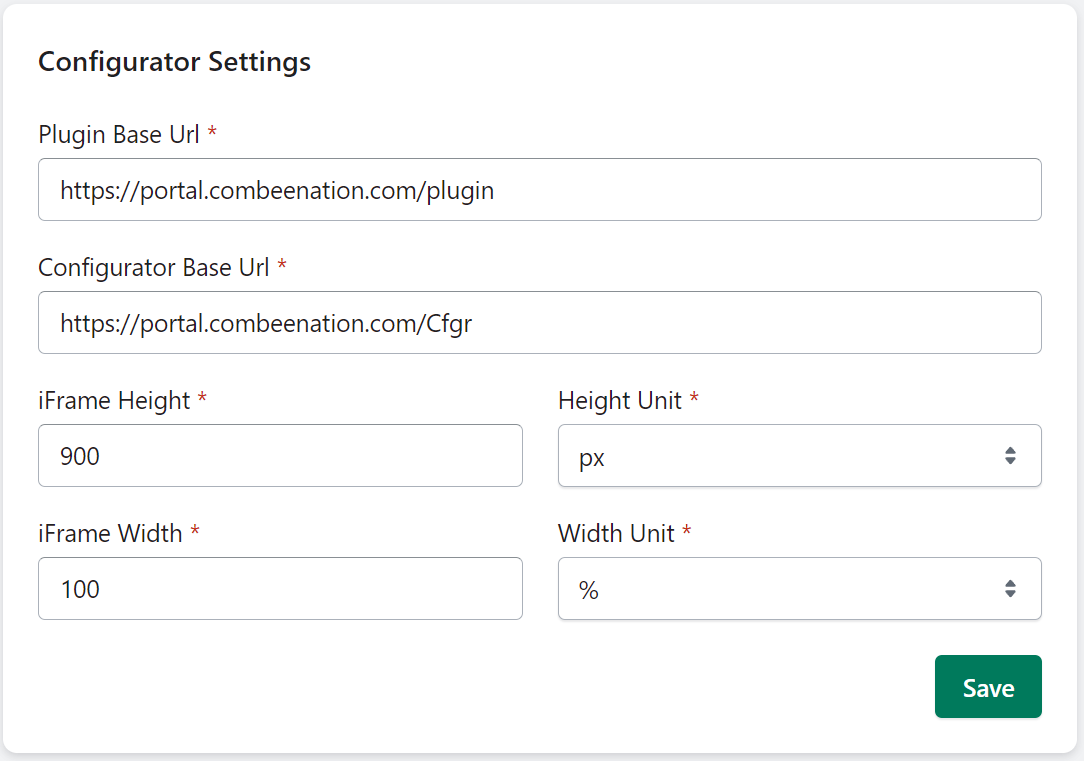Click the Width Unit label text
This screenshot has width=1084, height=761.
pos(616,533)
